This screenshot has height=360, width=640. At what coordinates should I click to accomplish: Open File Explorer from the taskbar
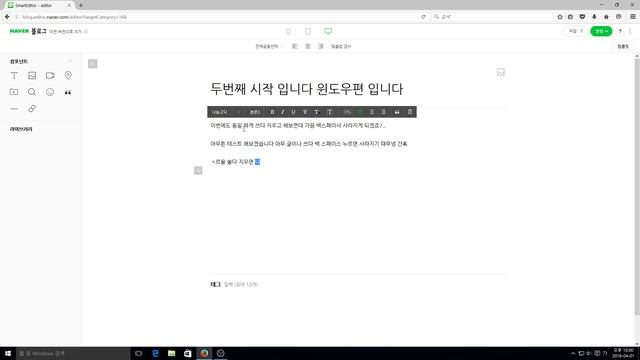tap(171, 353)
